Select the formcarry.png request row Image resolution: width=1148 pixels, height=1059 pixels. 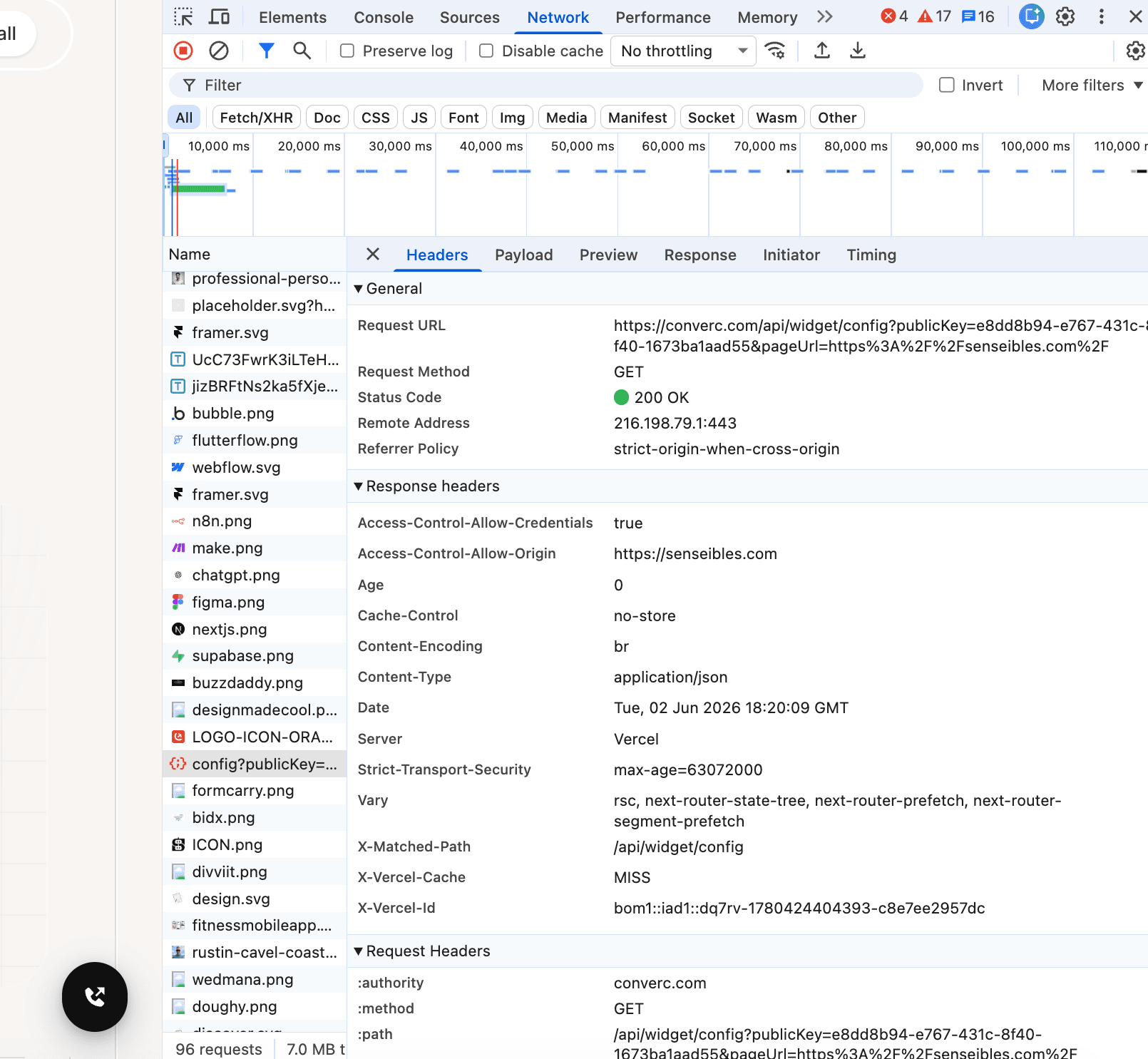point(255,790)
